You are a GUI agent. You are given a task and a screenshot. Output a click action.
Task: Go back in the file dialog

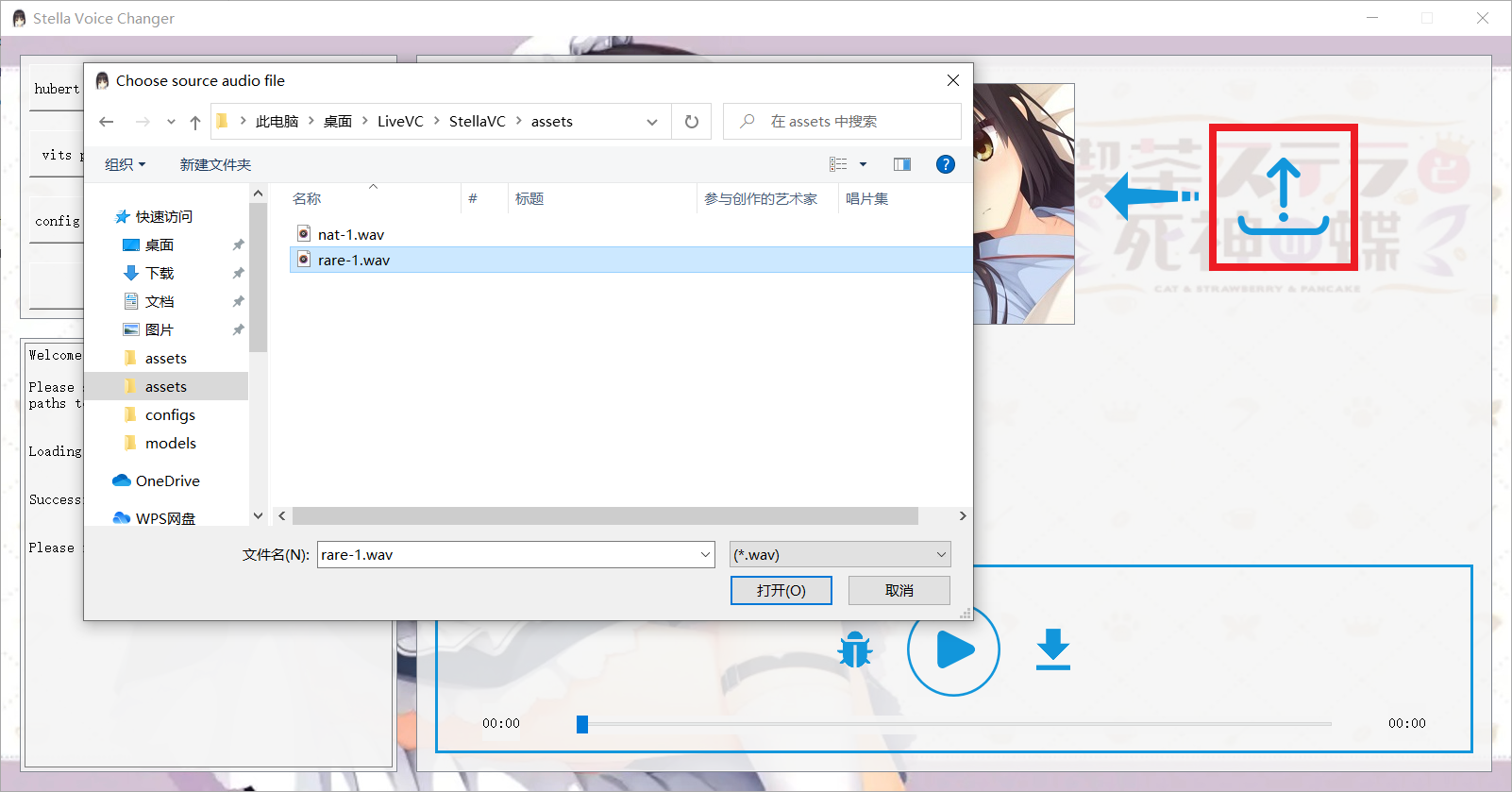pyautogui.click(x=107, y=122)
